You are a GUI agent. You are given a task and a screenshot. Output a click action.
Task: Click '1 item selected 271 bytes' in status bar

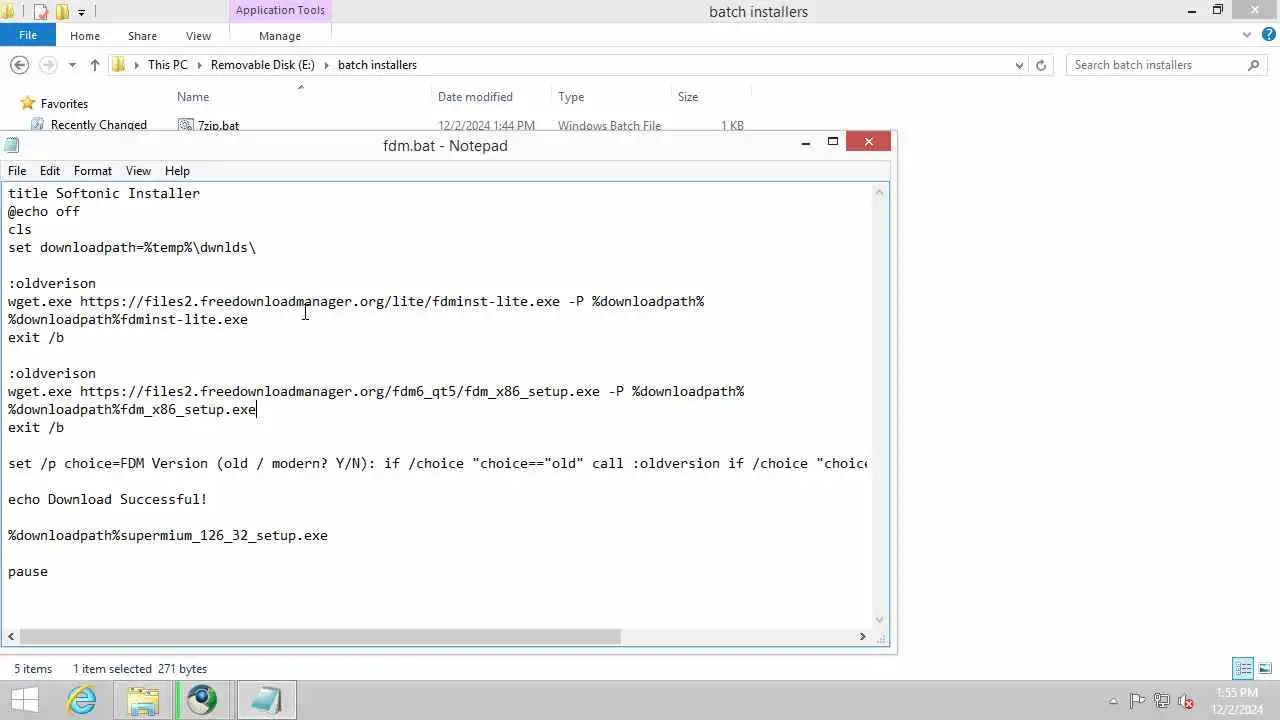[140, 669]
